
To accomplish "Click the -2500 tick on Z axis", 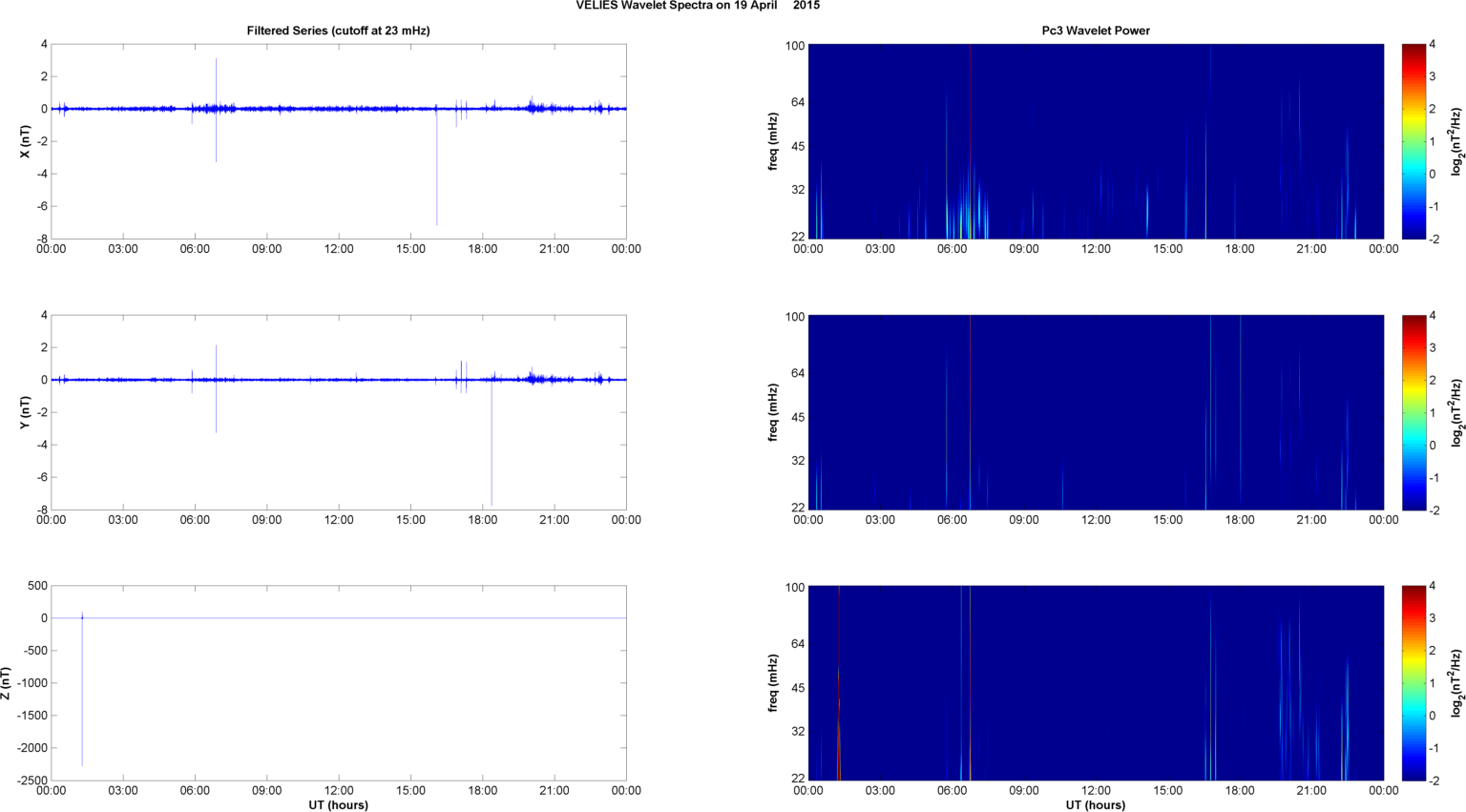I will pyautogui.click(x=31, y=781).
